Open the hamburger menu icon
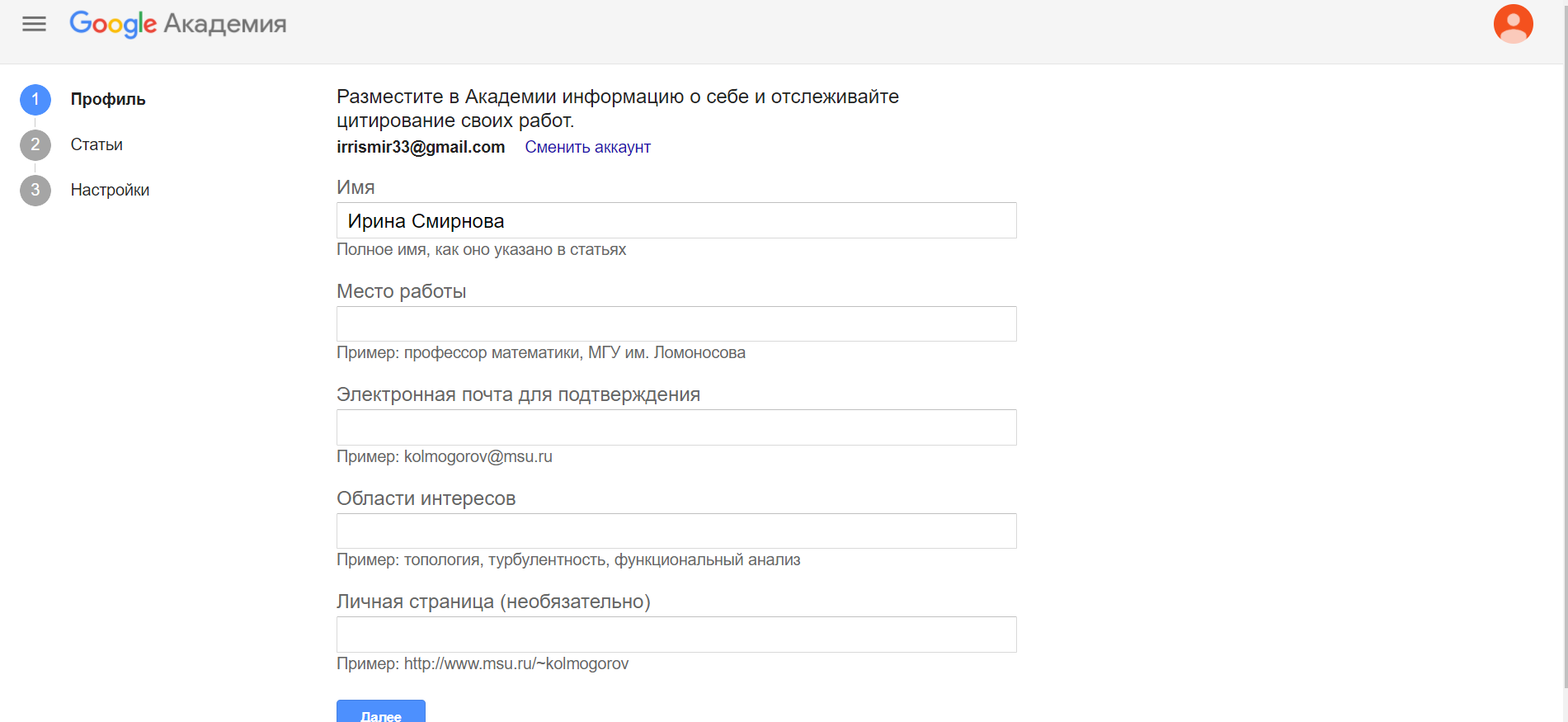Image resolution: width=1568 pixels, height=722 pixels. click(34, 24)
